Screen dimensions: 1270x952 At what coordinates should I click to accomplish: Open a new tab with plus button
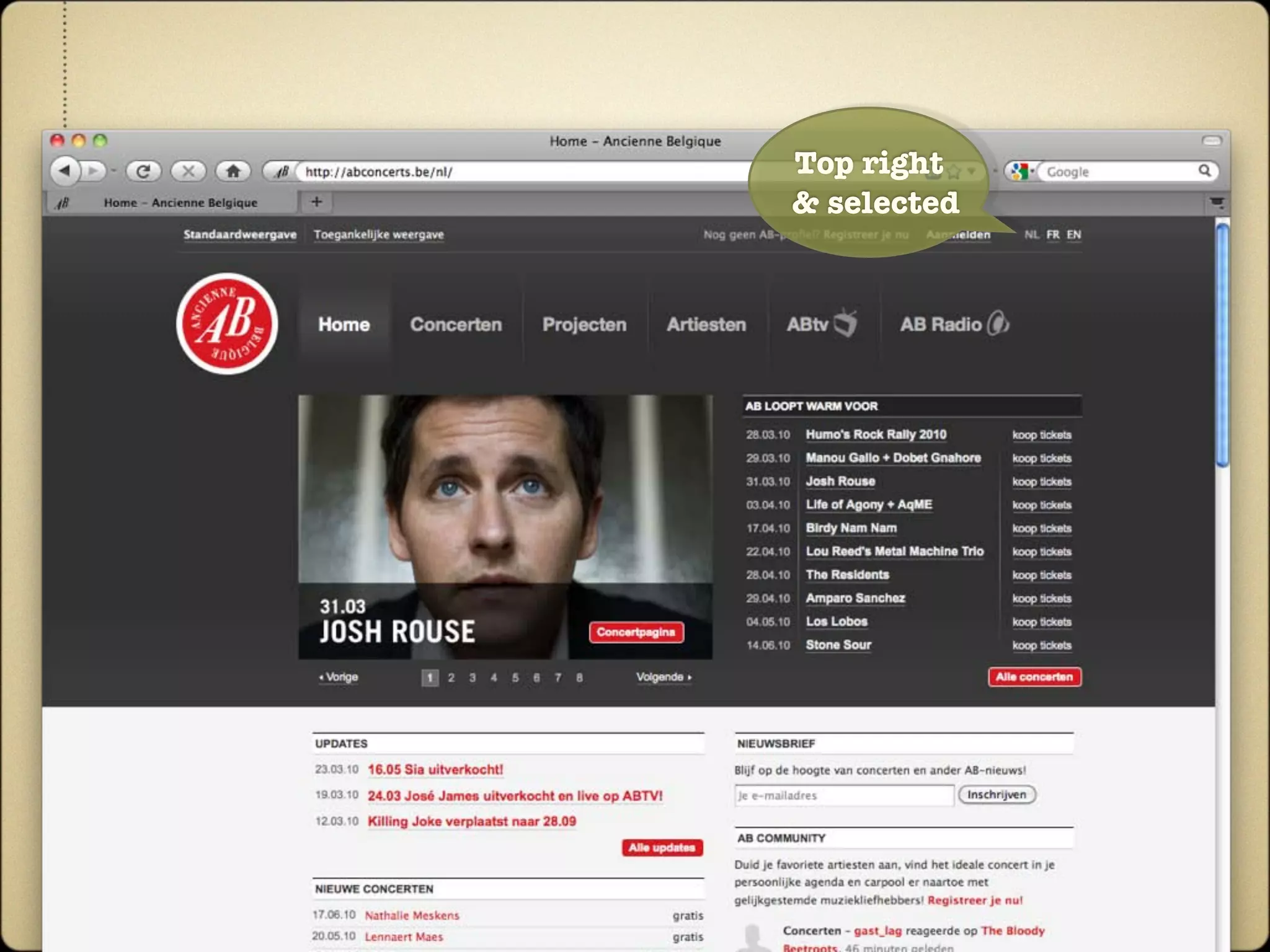(x=316, y=201)
